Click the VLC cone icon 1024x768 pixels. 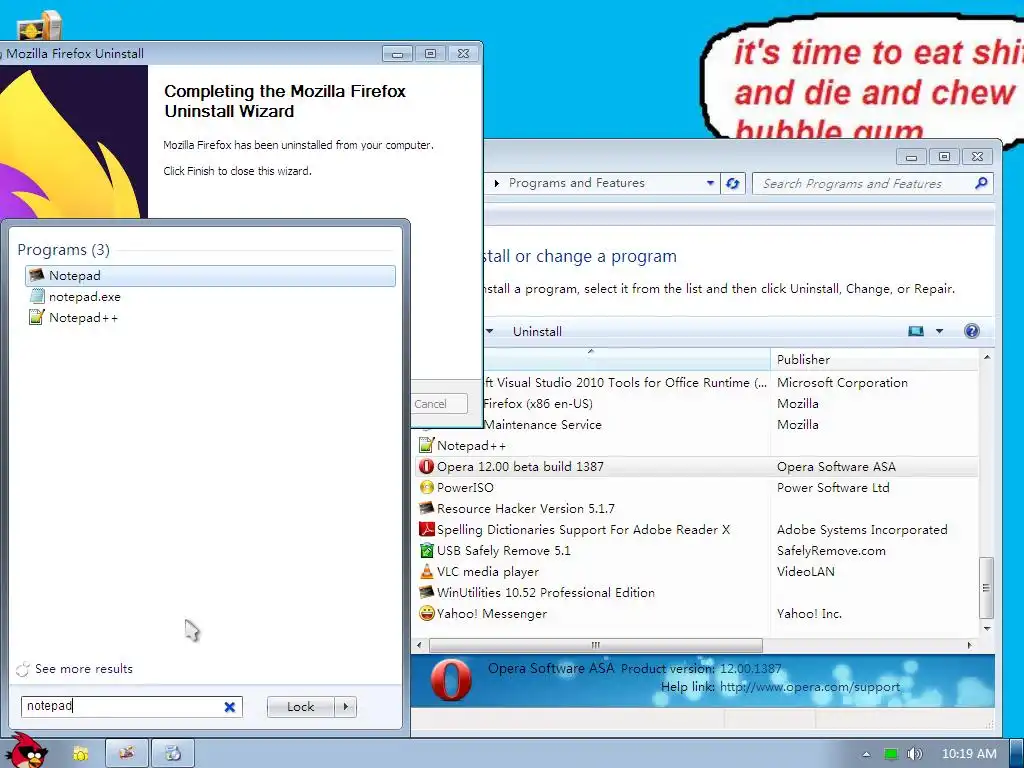(x=426, y=571)
